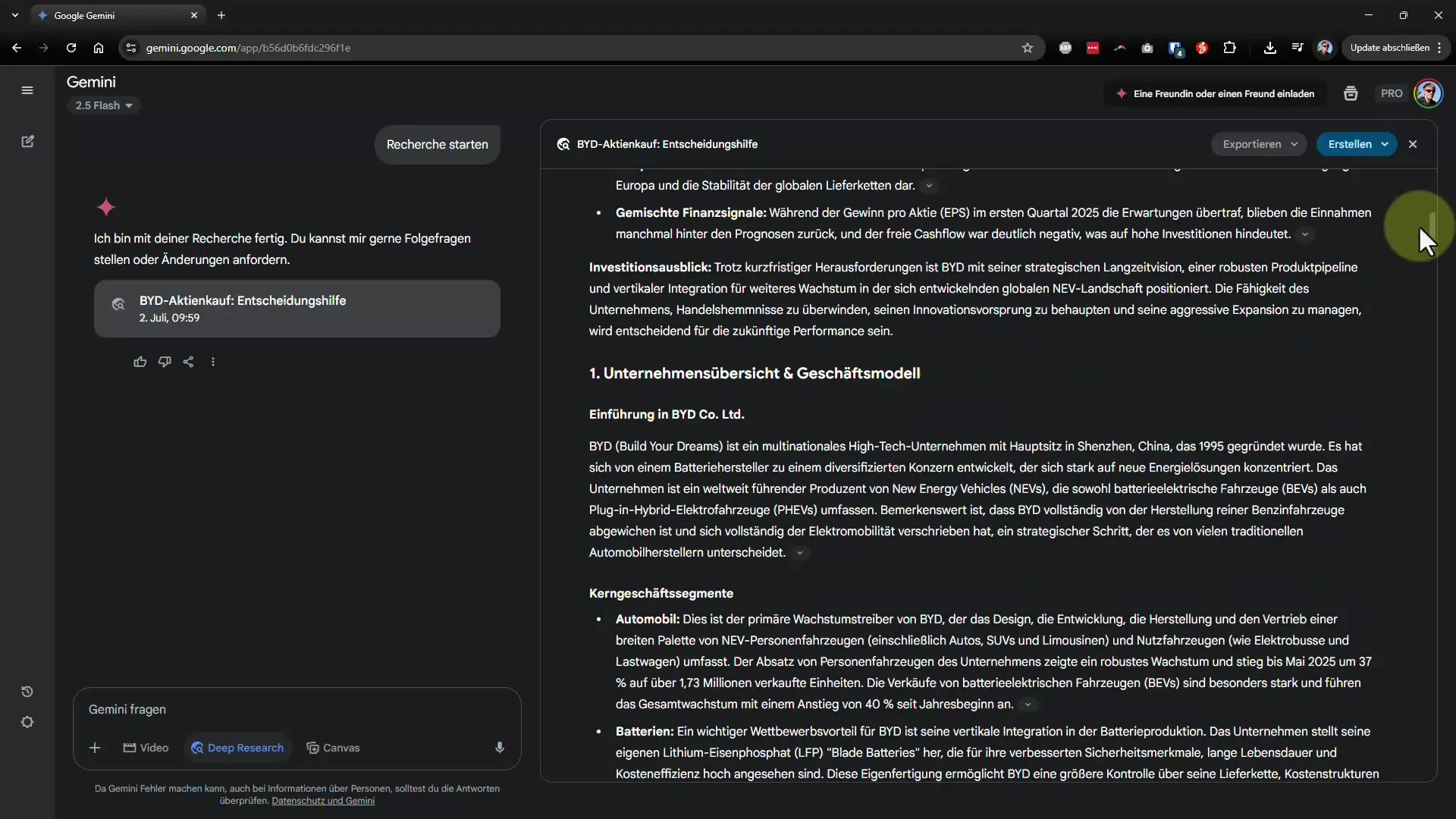Expand sources after 'Automobilherstellern unterscheidet.'
The height and width of the screenshot is (819, 1456).
(799, 553)
